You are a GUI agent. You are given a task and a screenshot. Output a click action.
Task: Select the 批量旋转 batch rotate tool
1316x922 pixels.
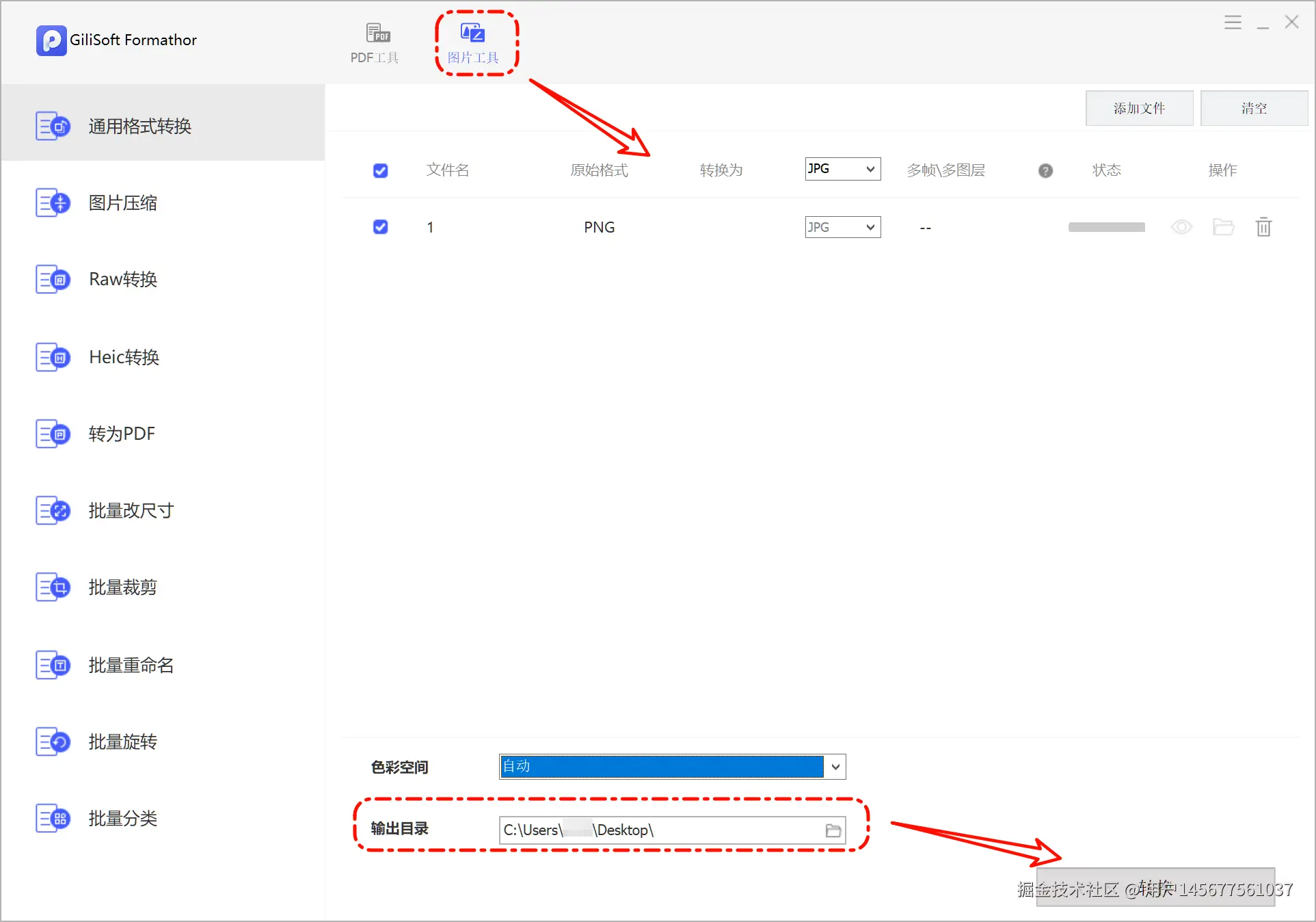123,742
